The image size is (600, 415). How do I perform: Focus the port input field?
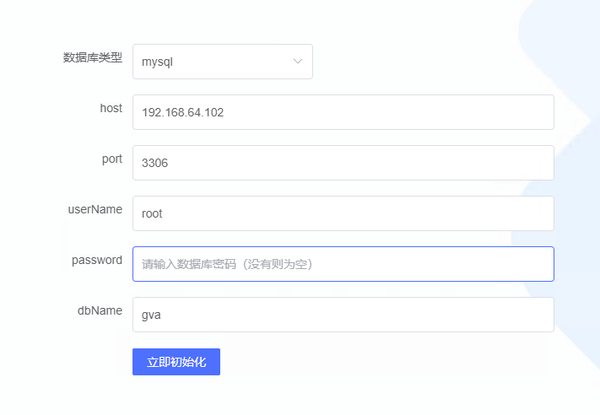click(x=343, y=163)
